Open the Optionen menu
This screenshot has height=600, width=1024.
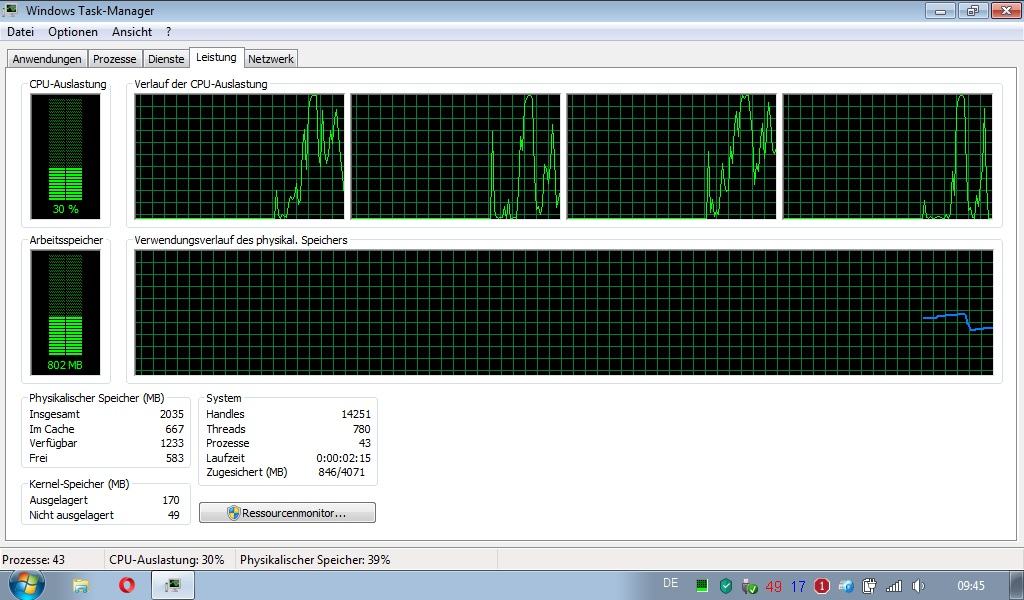(x=72, y=32)
